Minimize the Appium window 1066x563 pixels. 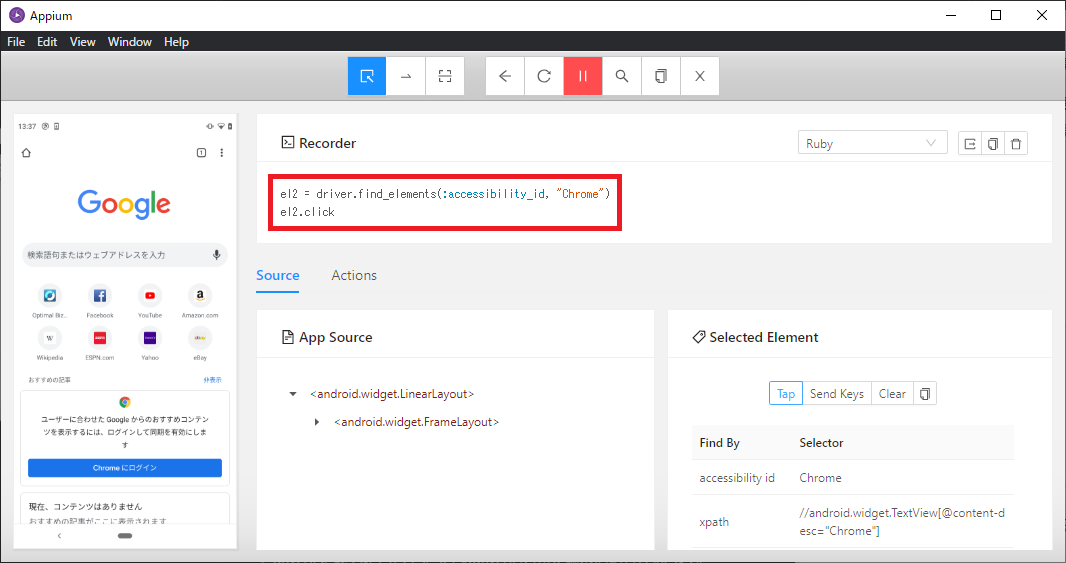click(x=951, y=15)
